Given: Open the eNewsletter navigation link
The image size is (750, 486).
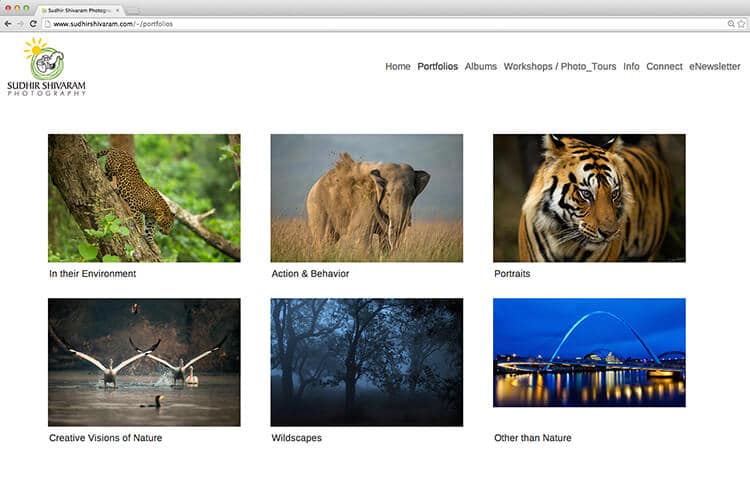Looking at the screenshot, I should 714,67.
